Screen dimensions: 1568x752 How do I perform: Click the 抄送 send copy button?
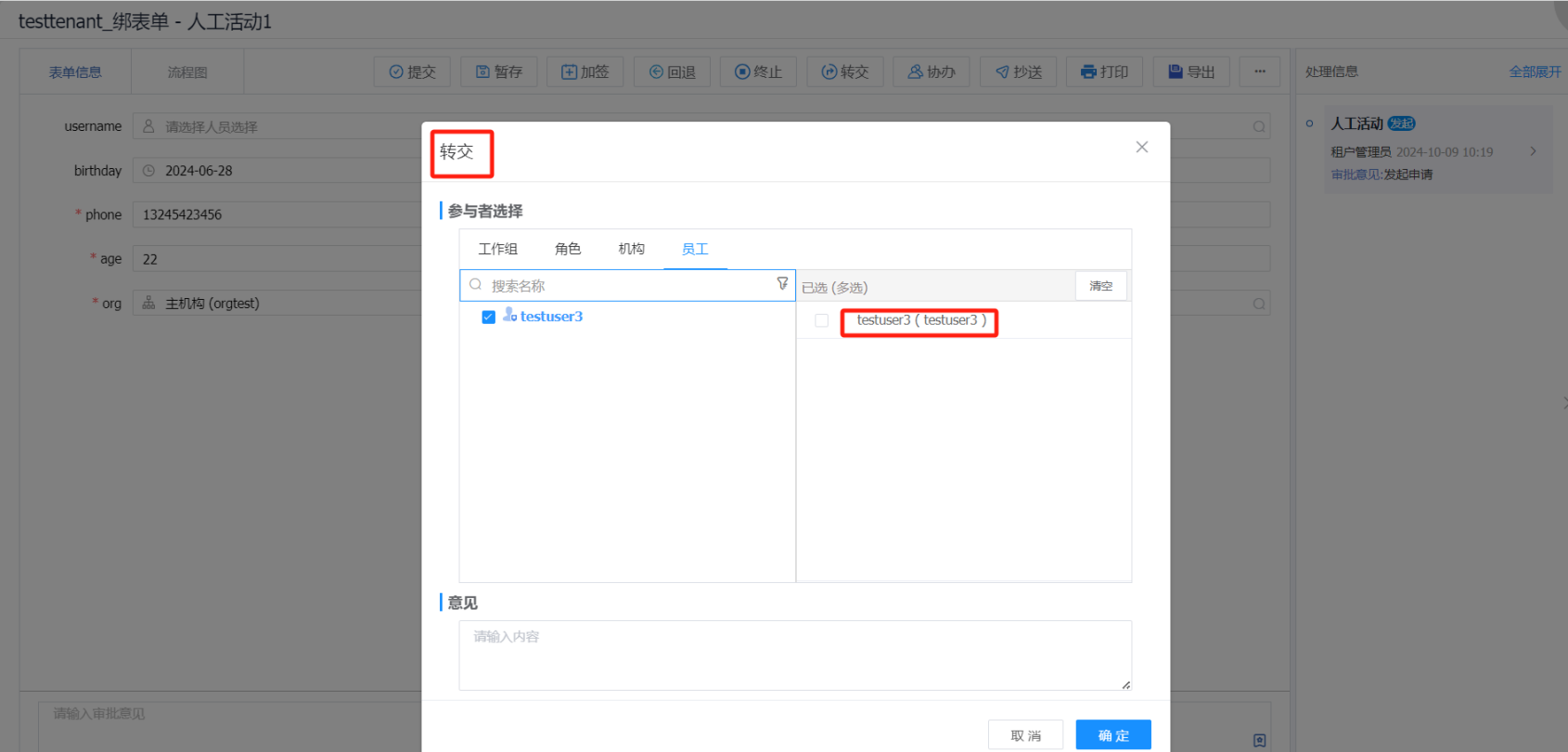pyautogui.click(x=1018, y=71)
